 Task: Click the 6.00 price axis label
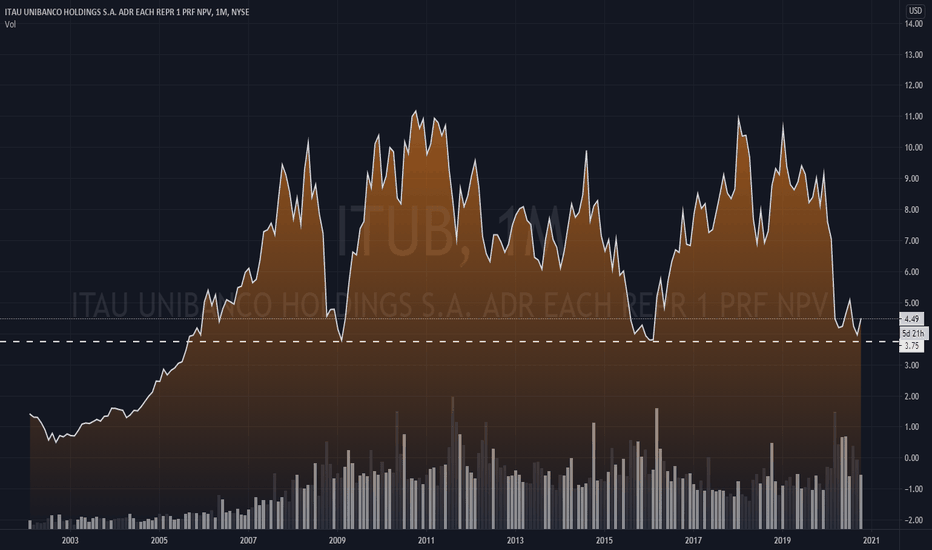914,272
